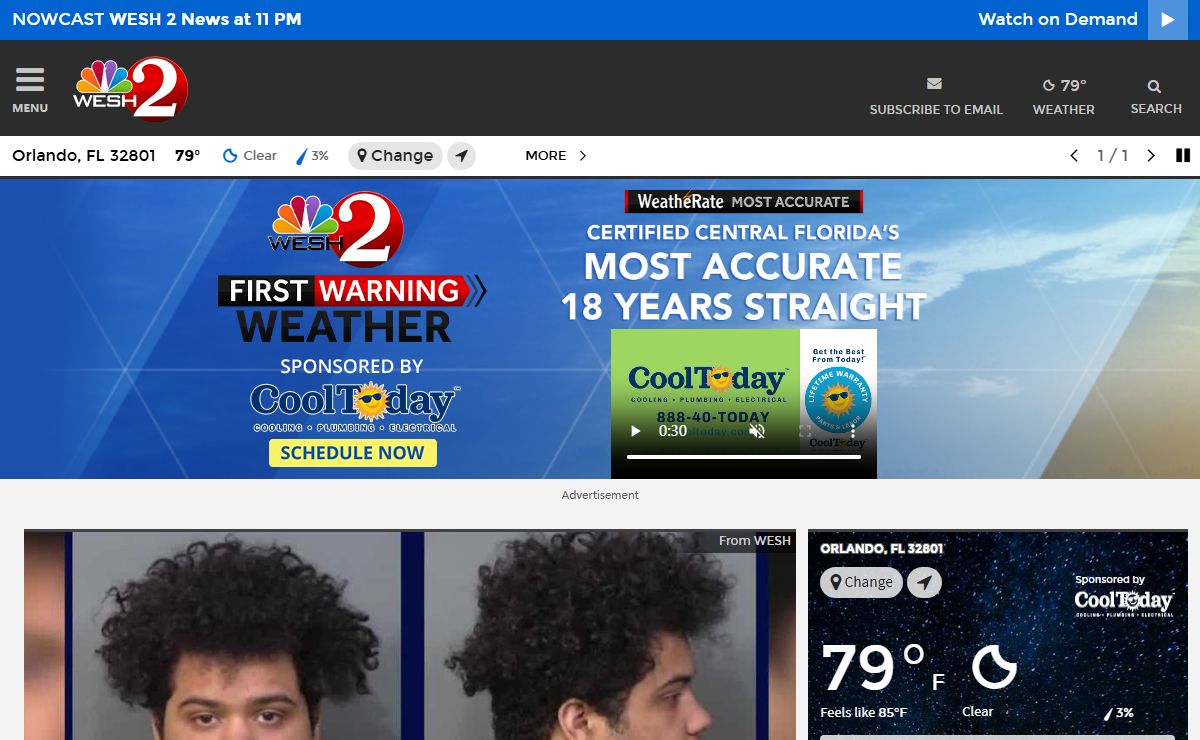Screen dimensions: 1200x740
Task: Go to WESH 2 home logo
Action: coord(130,89)
